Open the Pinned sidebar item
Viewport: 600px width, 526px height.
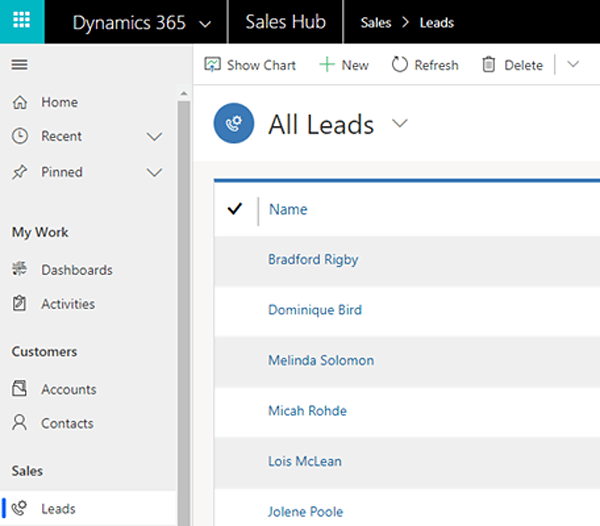pyautogui.click(x=62, y=172)
